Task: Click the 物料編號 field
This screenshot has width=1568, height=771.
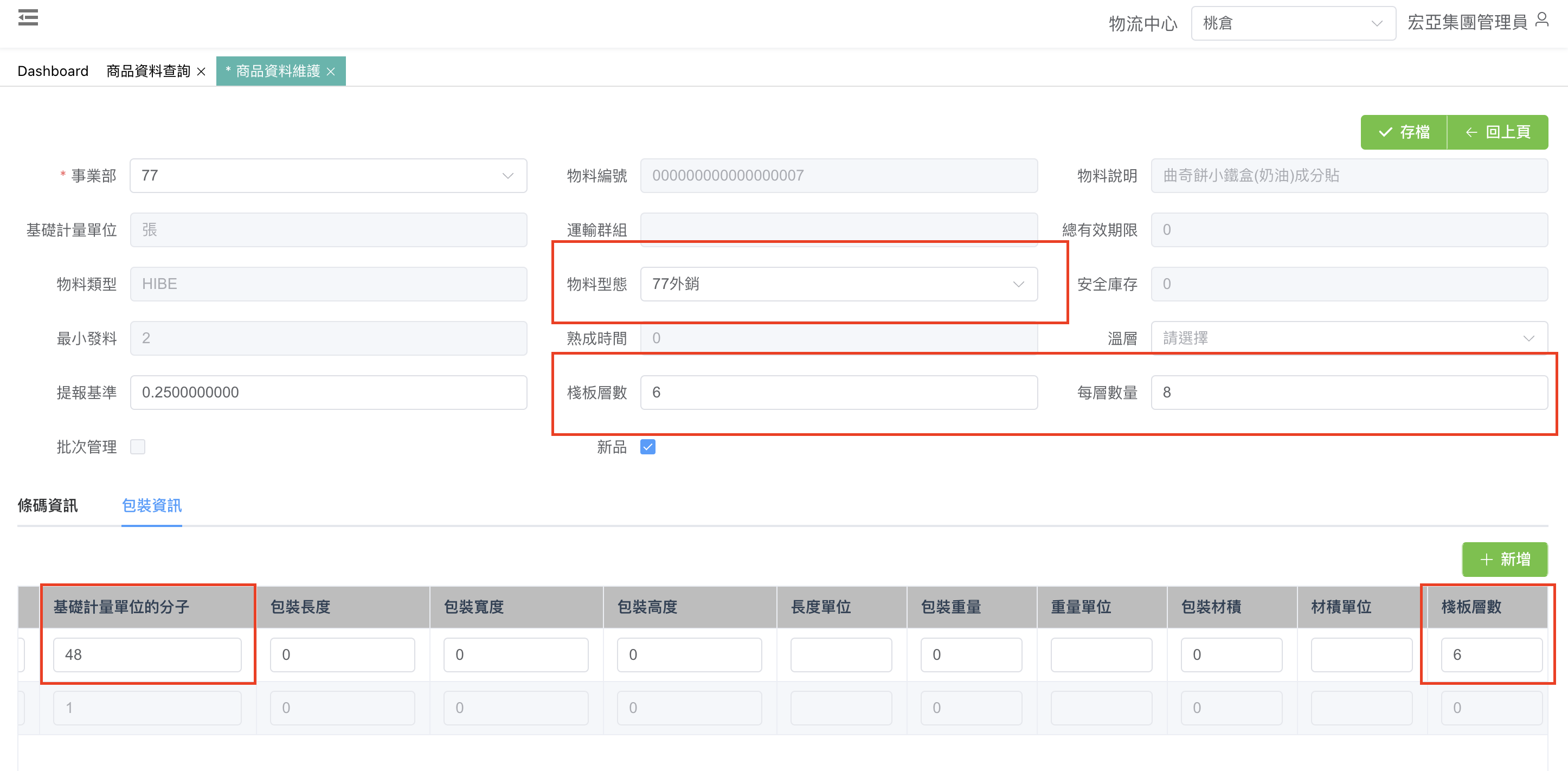Action: tap(839, 176)
